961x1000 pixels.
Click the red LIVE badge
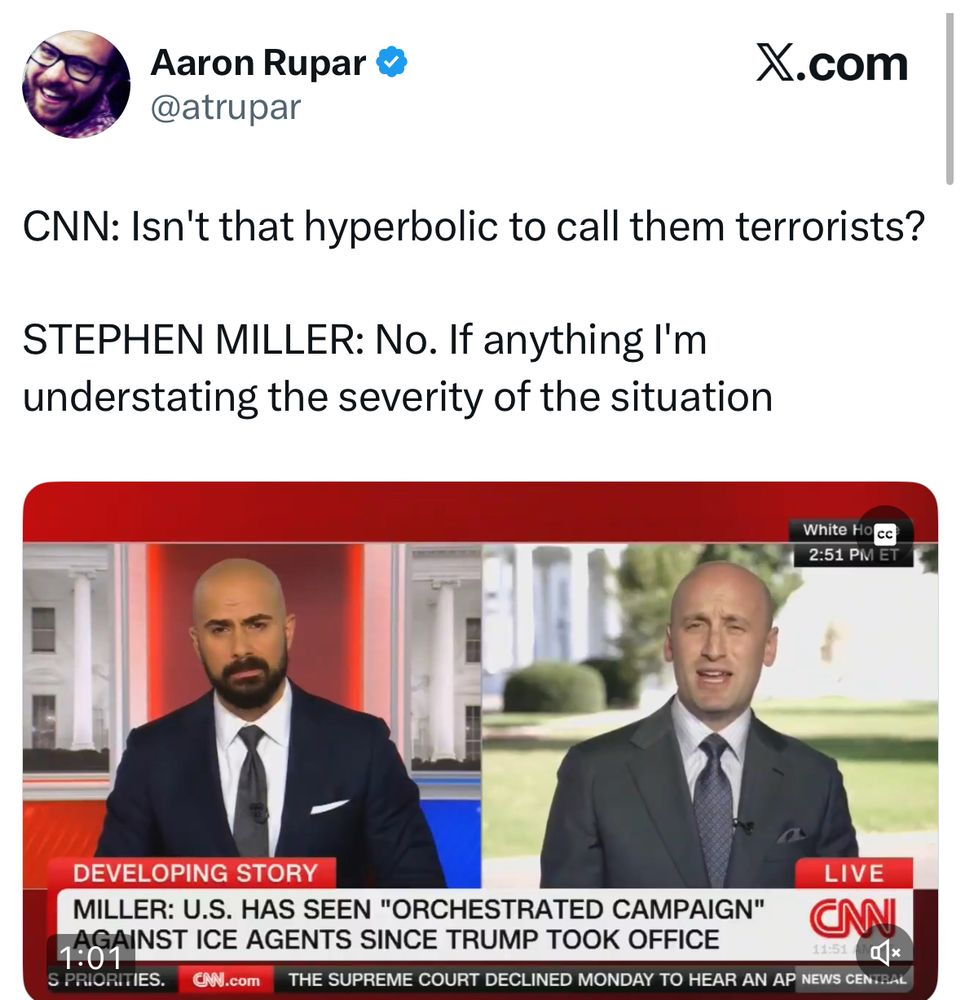(854, 873)
